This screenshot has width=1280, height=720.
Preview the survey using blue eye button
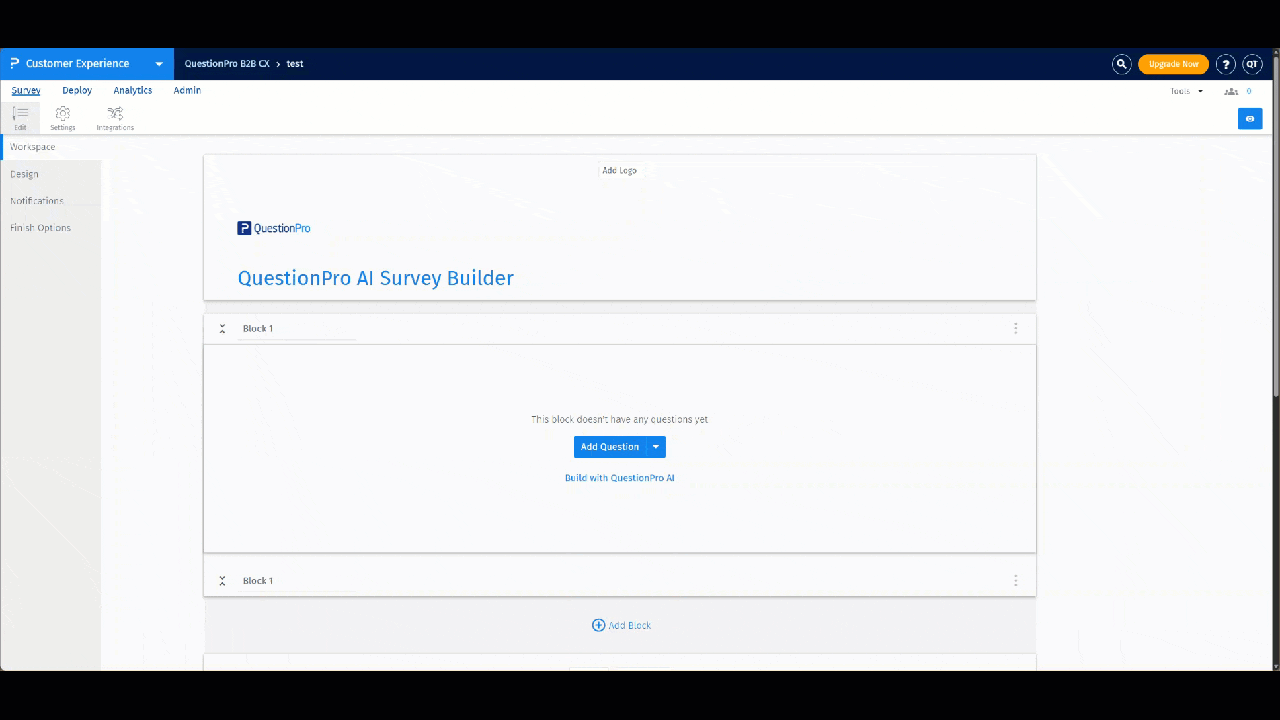(1250, 118)
